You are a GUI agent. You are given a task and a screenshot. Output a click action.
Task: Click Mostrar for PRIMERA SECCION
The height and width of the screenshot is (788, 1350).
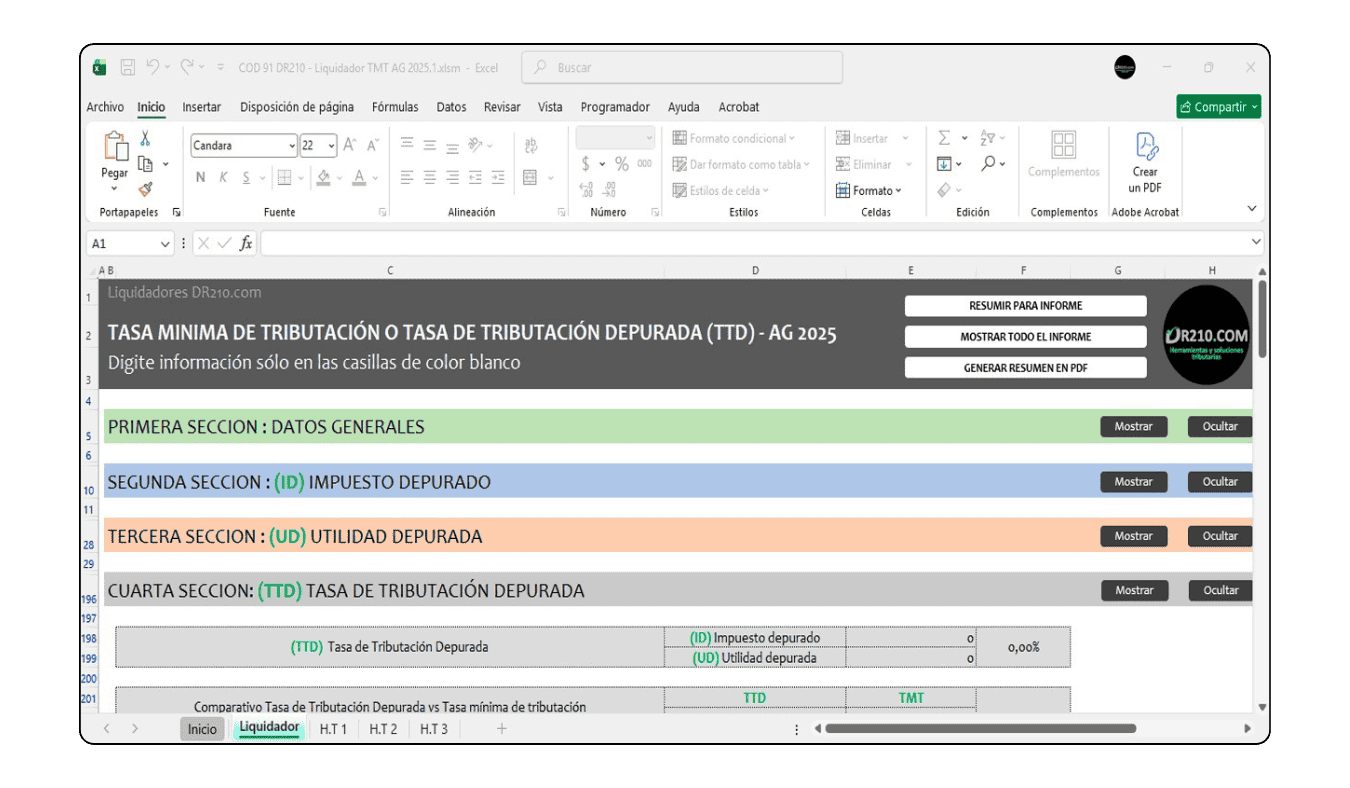click(x=1133, y=426)
